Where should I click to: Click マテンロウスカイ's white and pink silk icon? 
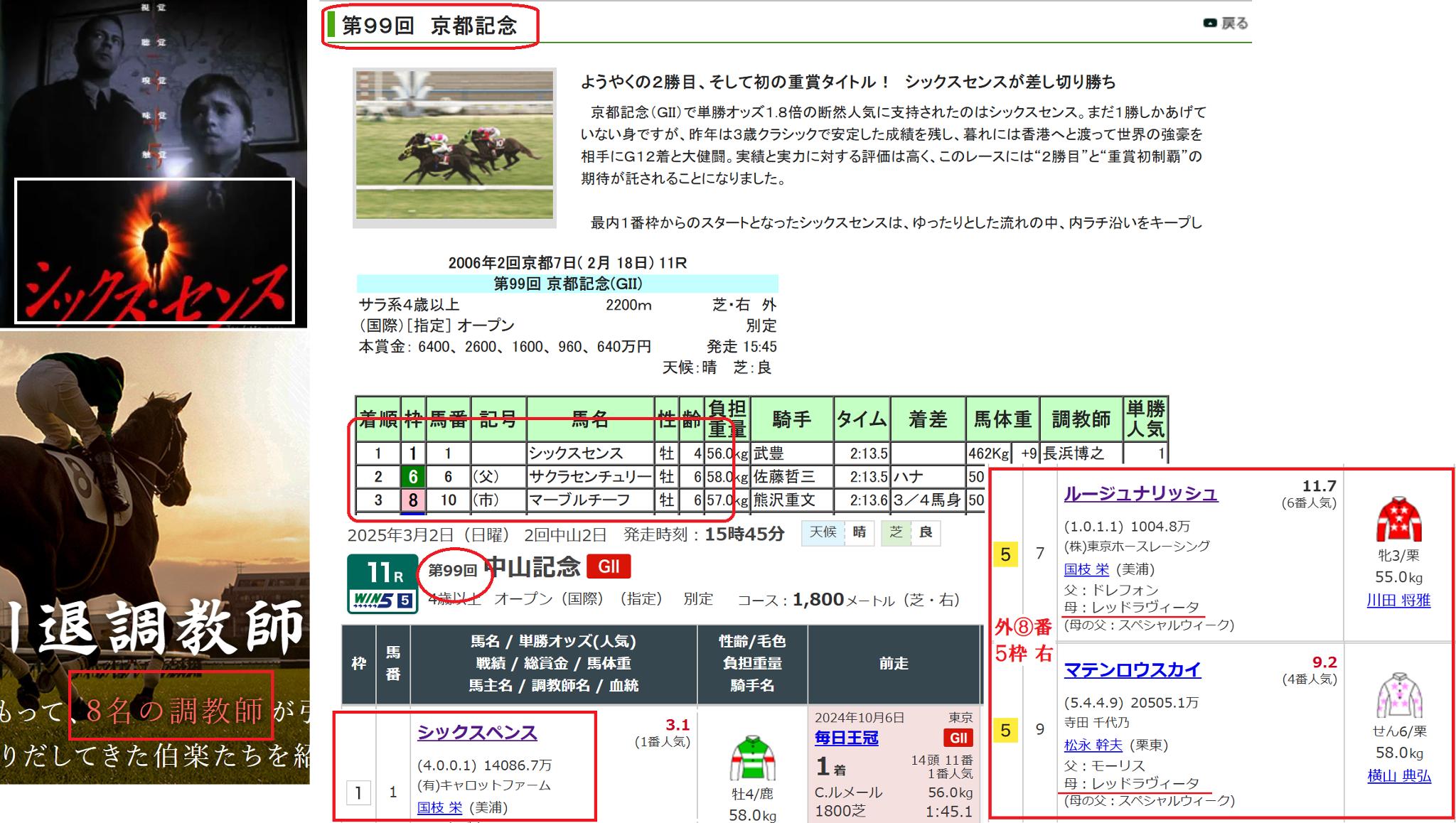point(1398,694)
